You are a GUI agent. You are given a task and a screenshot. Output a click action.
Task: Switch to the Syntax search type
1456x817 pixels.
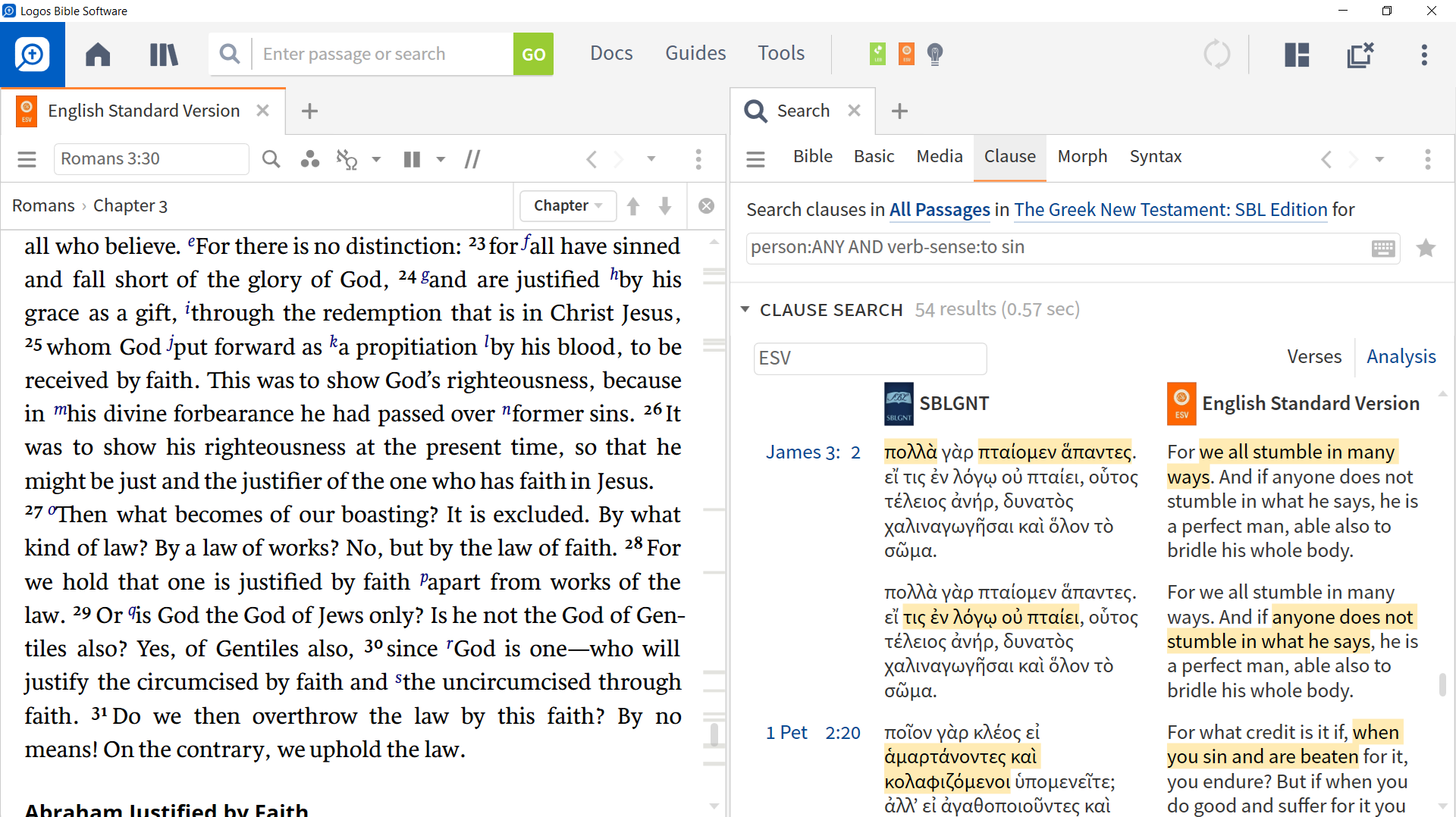coord(1155,156)
